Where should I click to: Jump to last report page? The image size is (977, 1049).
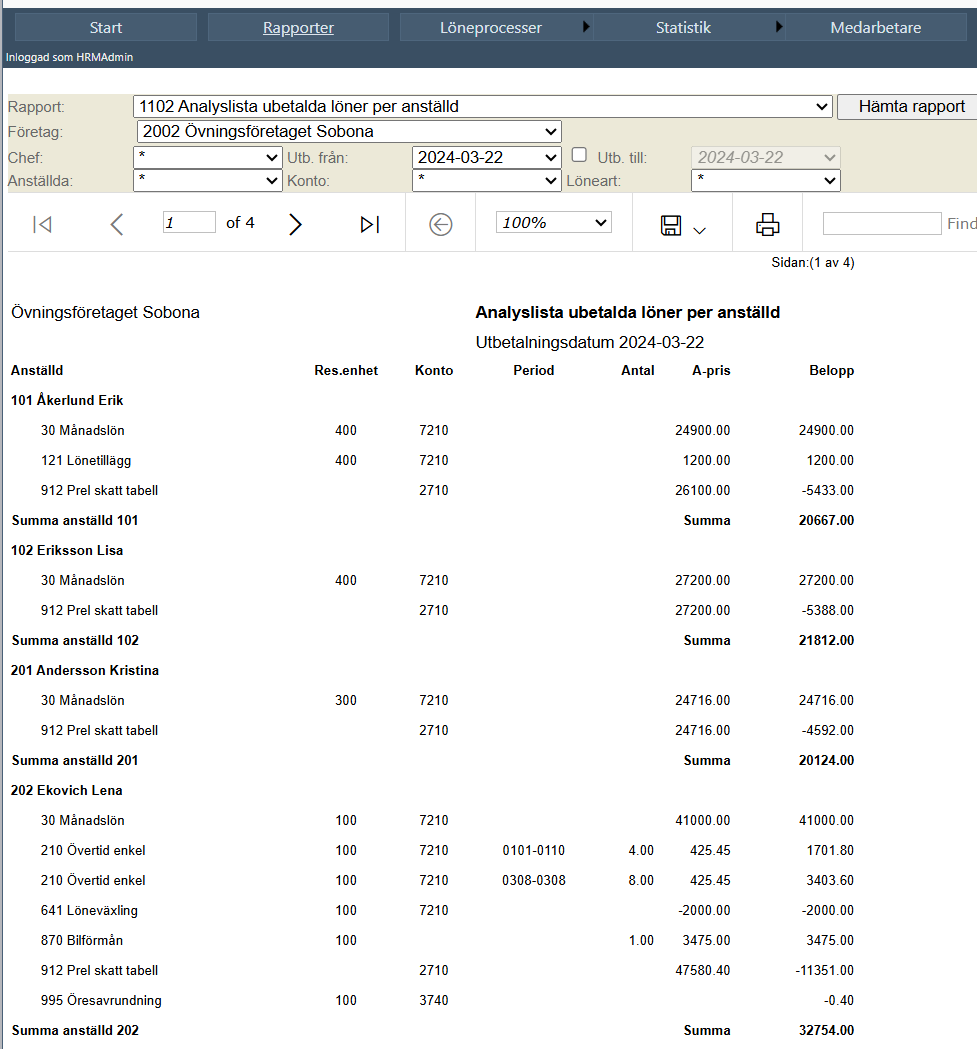point(370,224)
